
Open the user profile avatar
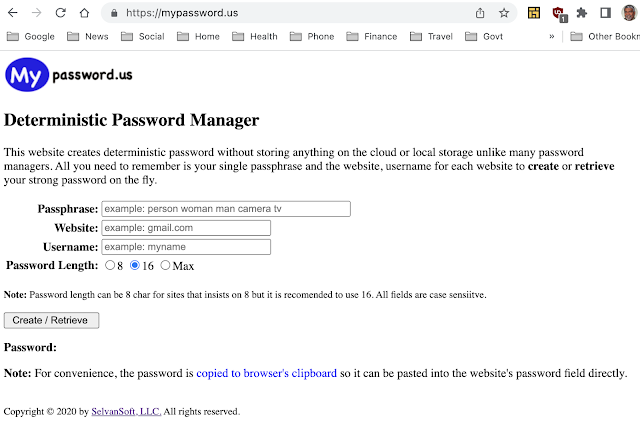(x=630, y=13)
